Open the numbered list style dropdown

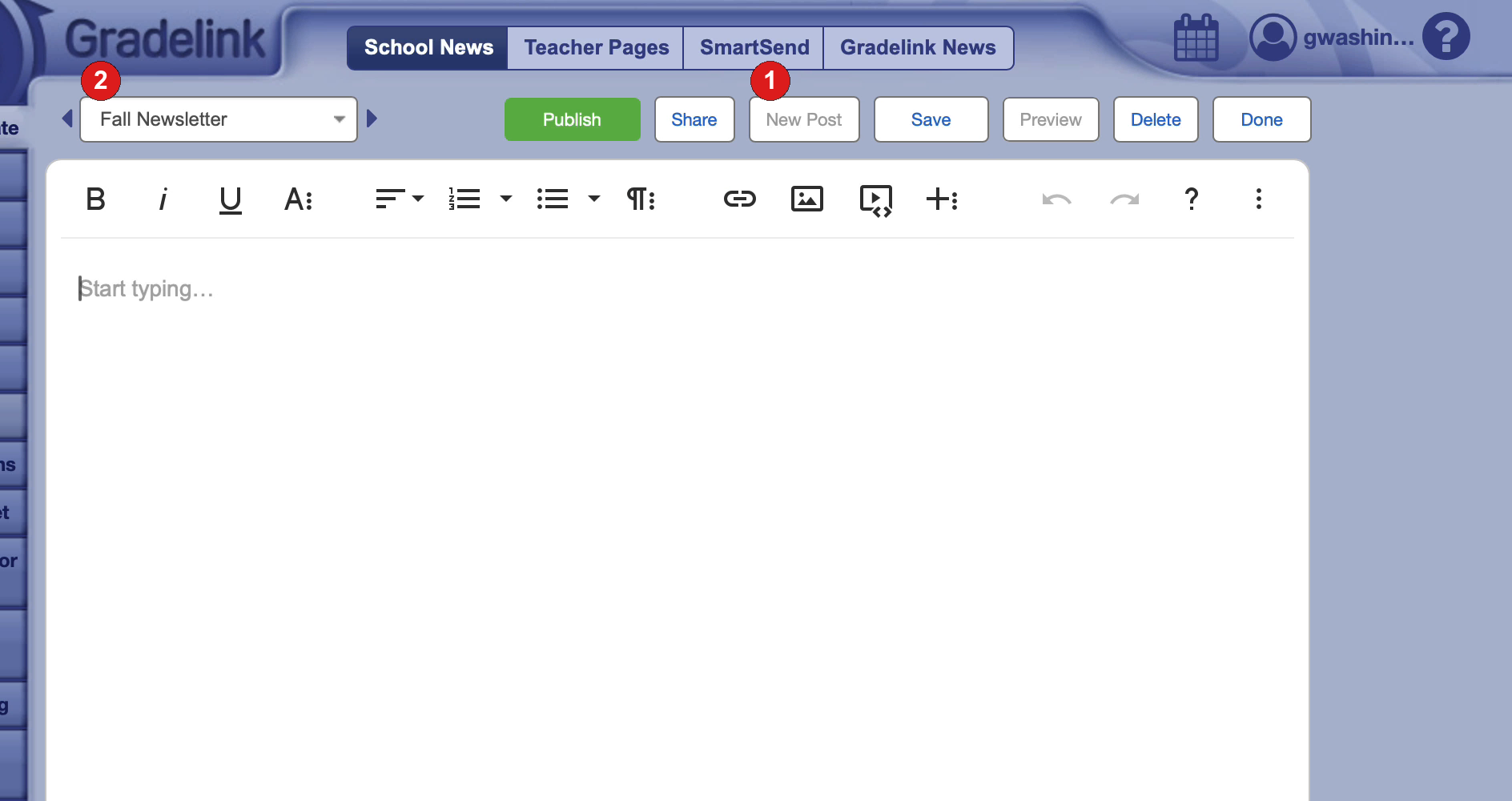(x=506, y=199)
